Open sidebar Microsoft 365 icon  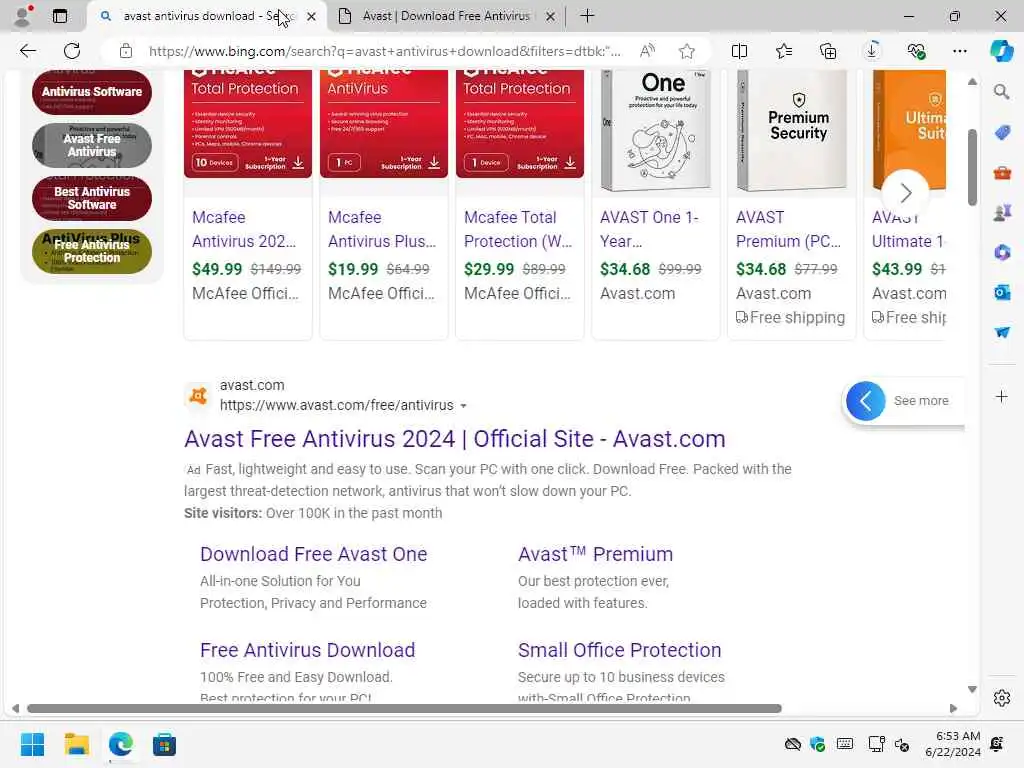1002,252
